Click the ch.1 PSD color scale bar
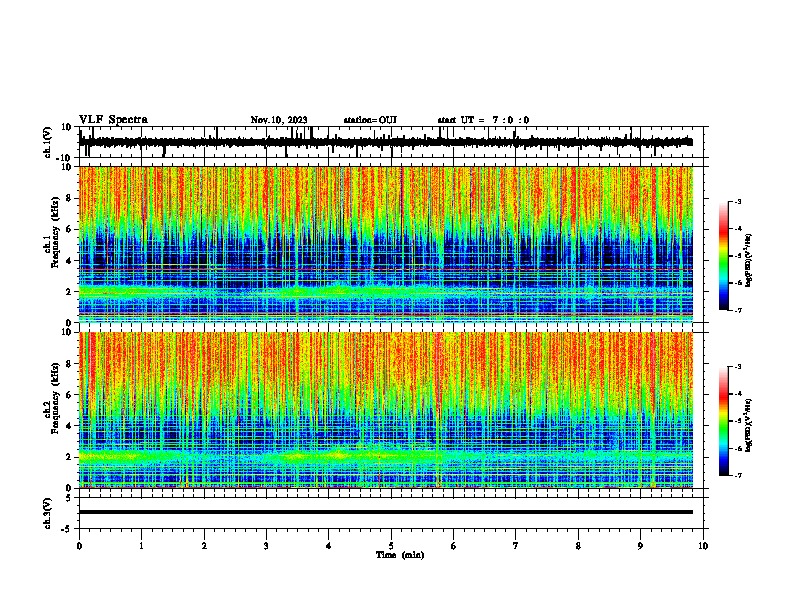The width and height of the screenshot is (792, 612). (x=724, y=256)
